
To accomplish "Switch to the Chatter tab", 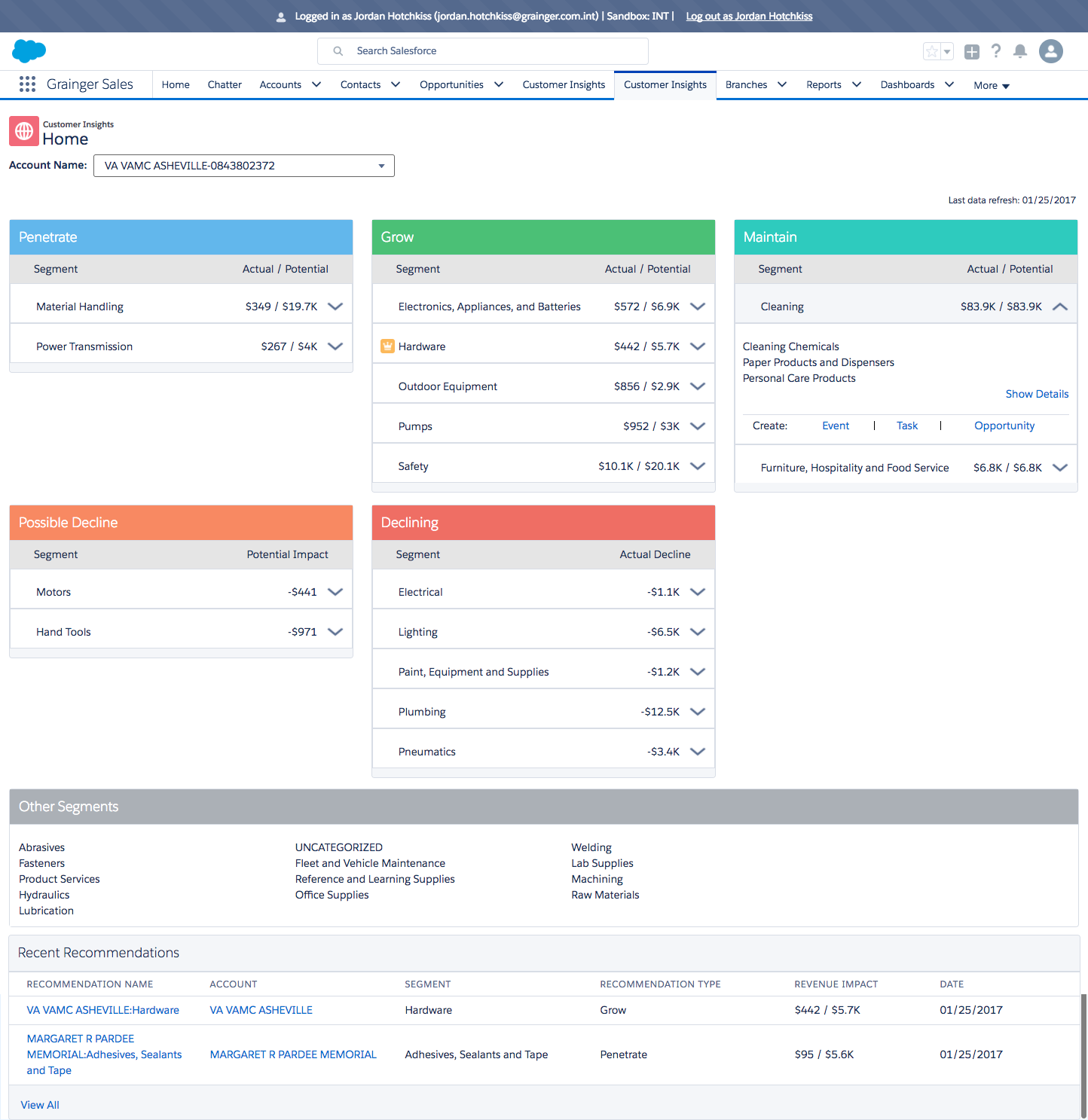I will pyautogui.click(x=225, y=84).
